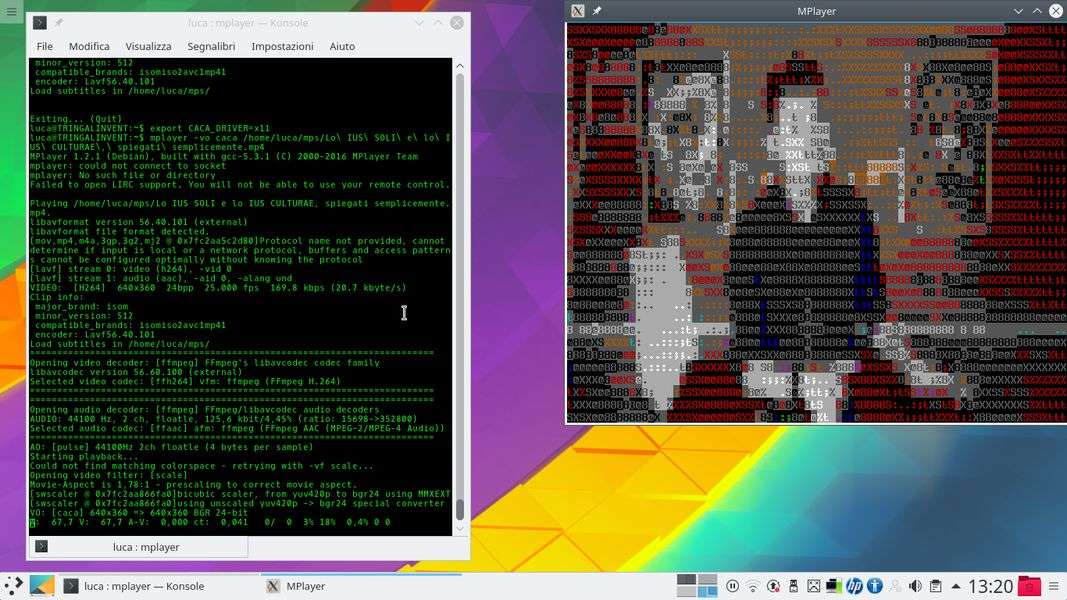Screen dimensions: 1067x600
Task: Click the image viewer tray icon
Action: click(x=814, y=586)
